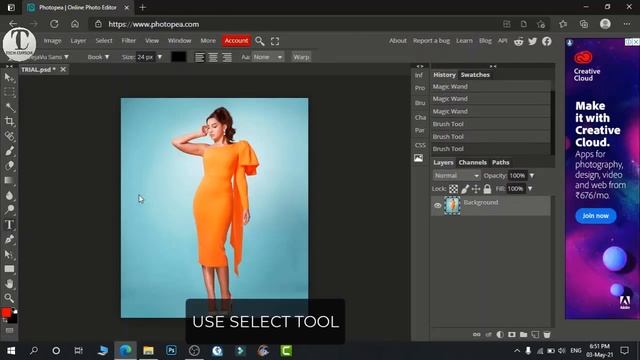Align text left

click(x=199, y=57)
